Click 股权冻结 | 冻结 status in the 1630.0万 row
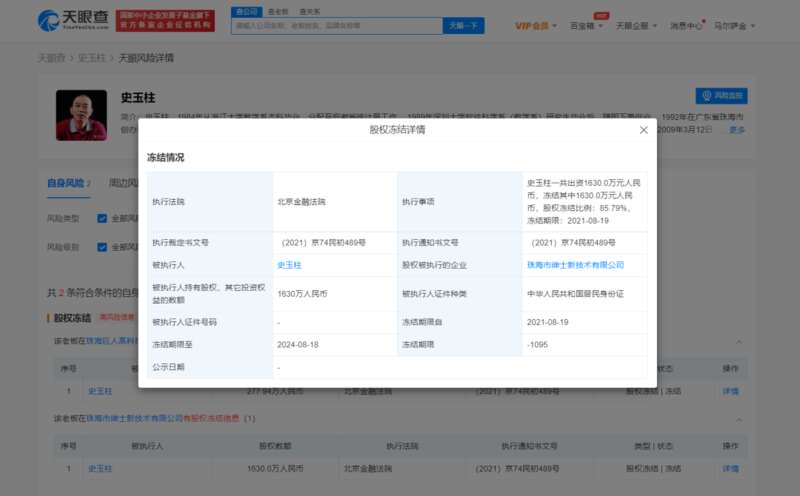This screenshot has width=800, height=496. [653, 468]
